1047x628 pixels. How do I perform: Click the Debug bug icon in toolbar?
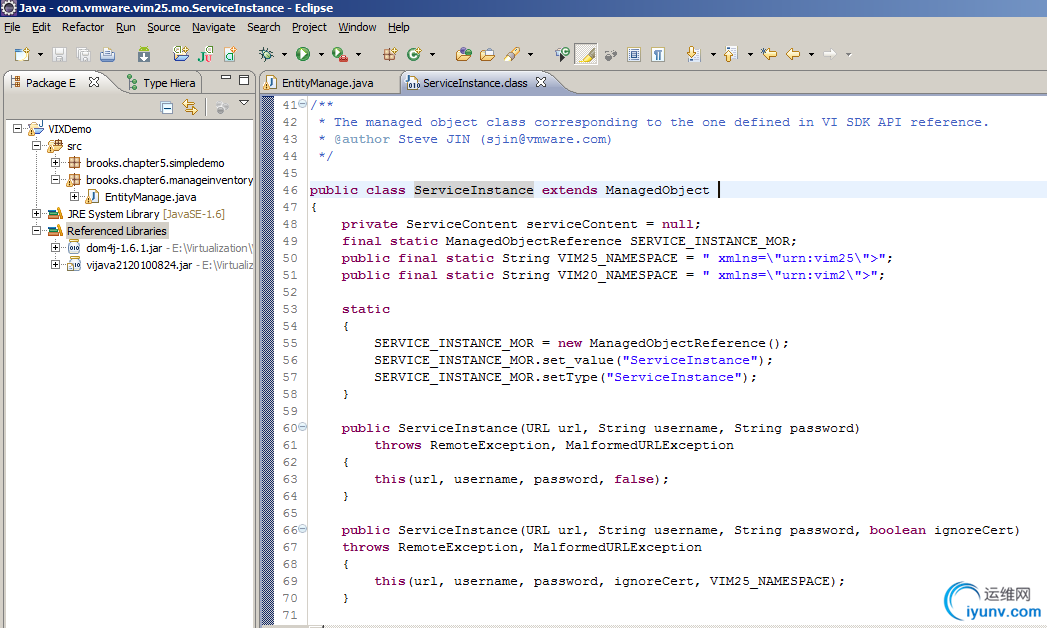266,54
